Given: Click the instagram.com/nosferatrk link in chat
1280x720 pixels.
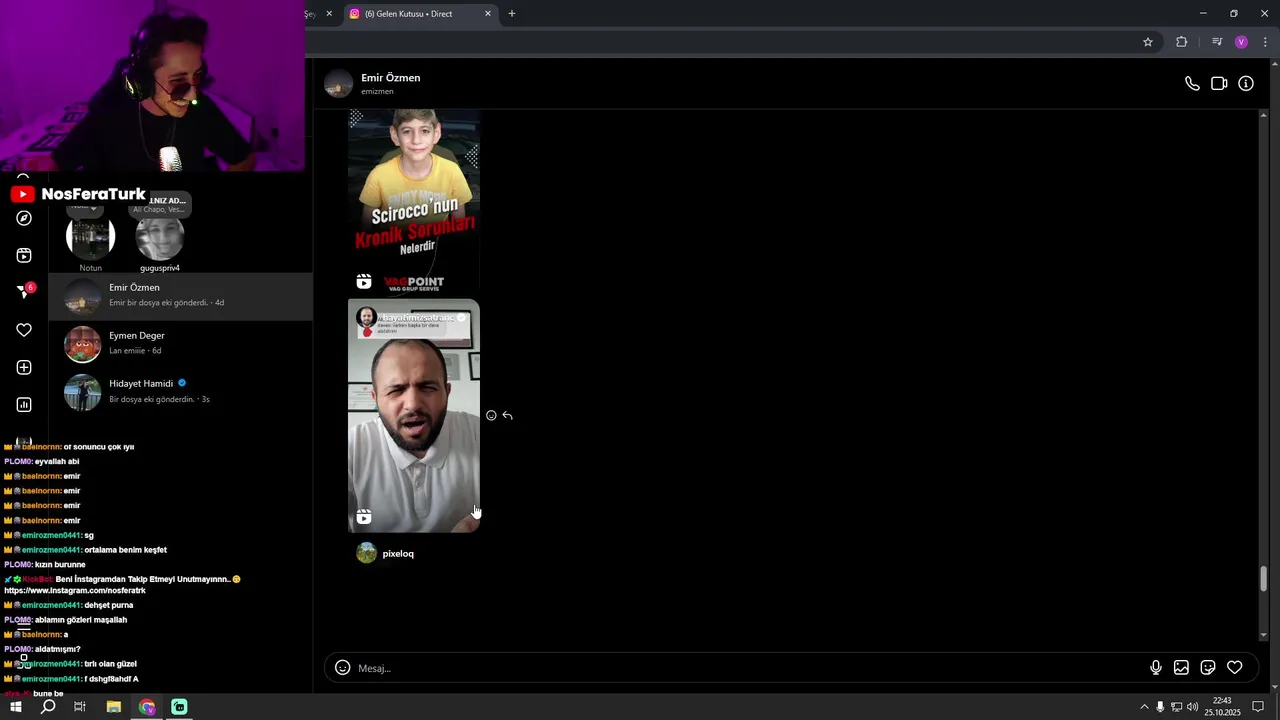Looking at the screenshot, I should [x=75, y=590].
